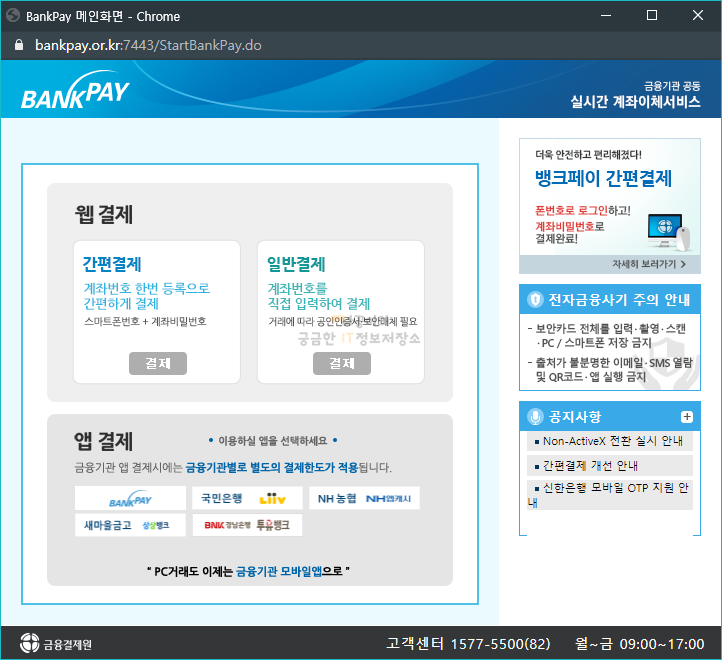The height and width of the screenshot is (660, 722).
Task: Select the 새마을금고 상상뱅크 app option
Action: 130,525
